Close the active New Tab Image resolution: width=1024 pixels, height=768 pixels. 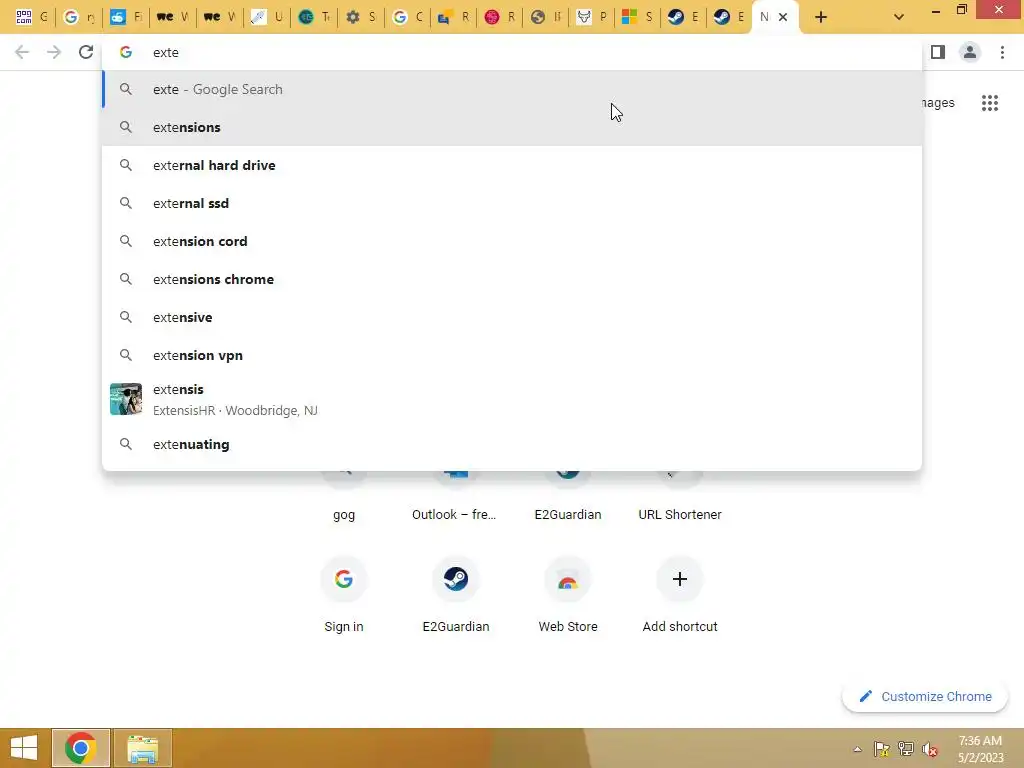tap(783, 17)
